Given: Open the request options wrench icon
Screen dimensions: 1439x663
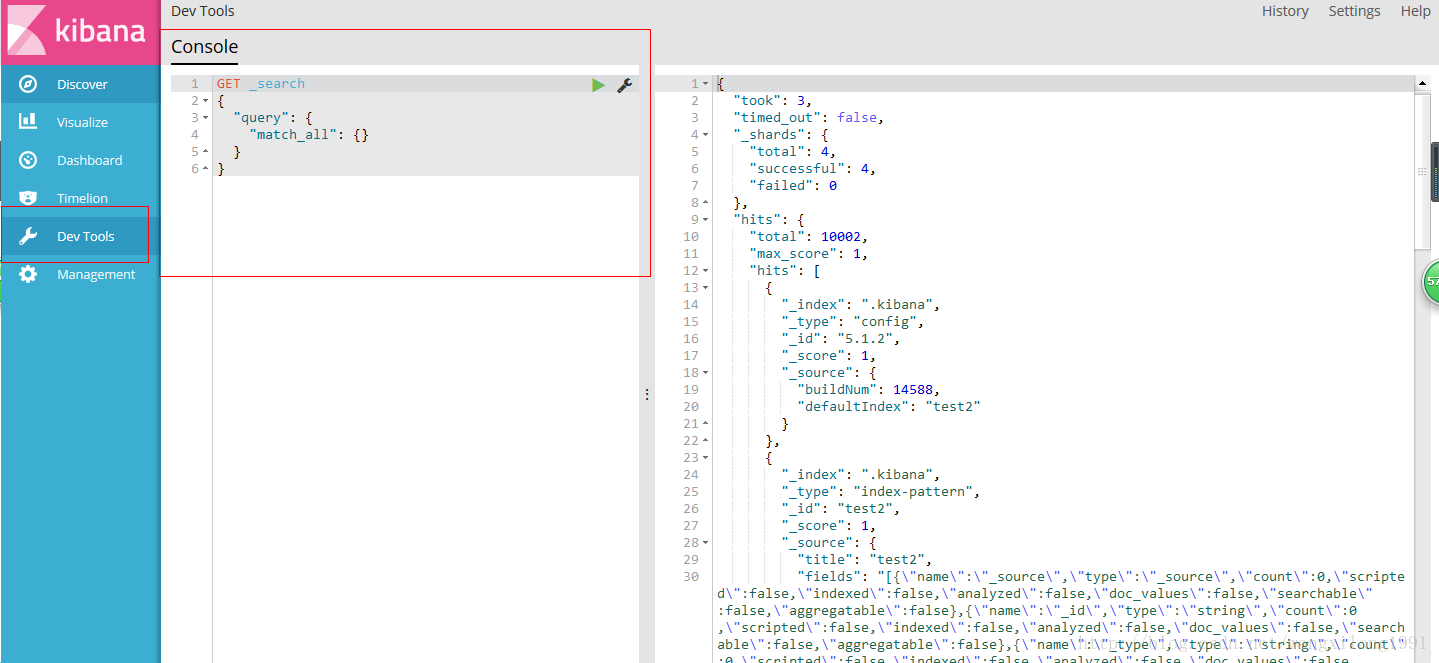Looking at the screenshot, I should 625,85.
